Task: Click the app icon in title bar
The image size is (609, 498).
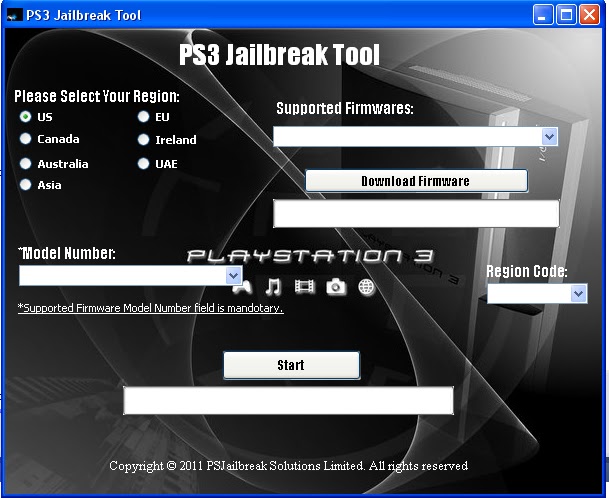Action: point(14,16)
